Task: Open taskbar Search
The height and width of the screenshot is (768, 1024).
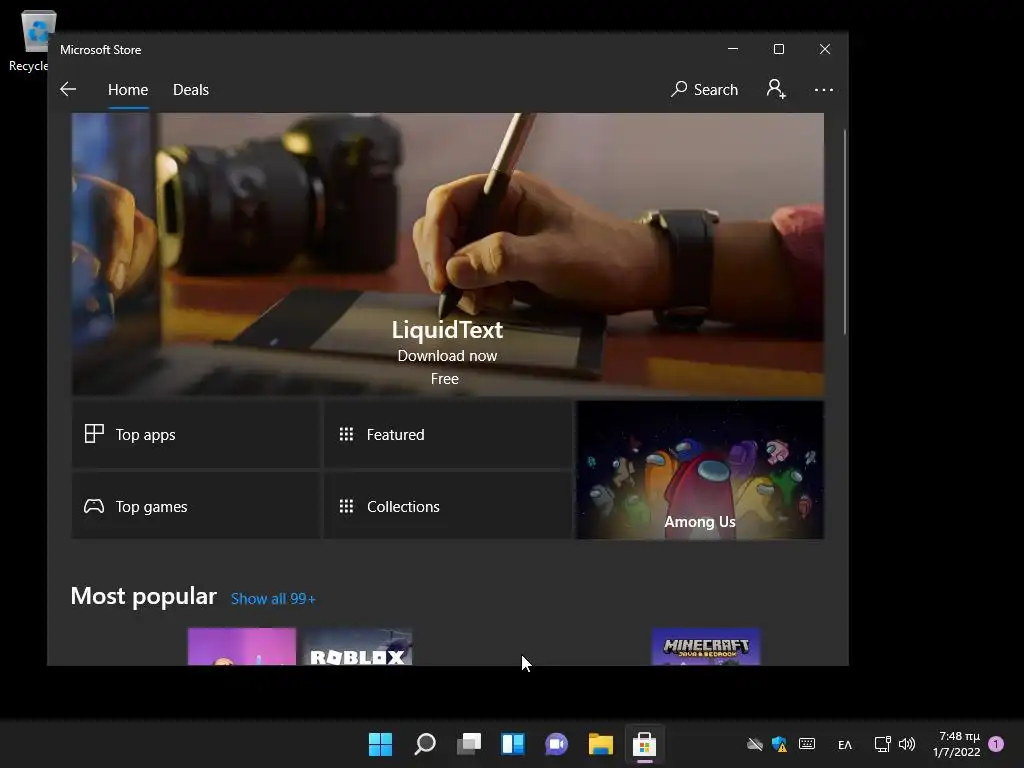Action: [424, 744]
